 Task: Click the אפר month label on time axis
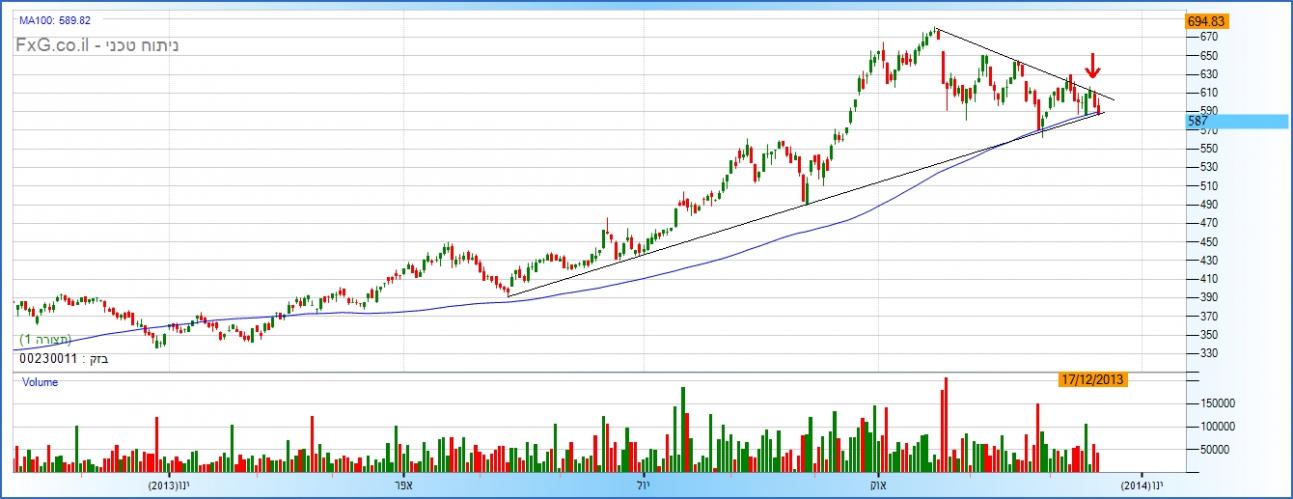pos(406,485)
